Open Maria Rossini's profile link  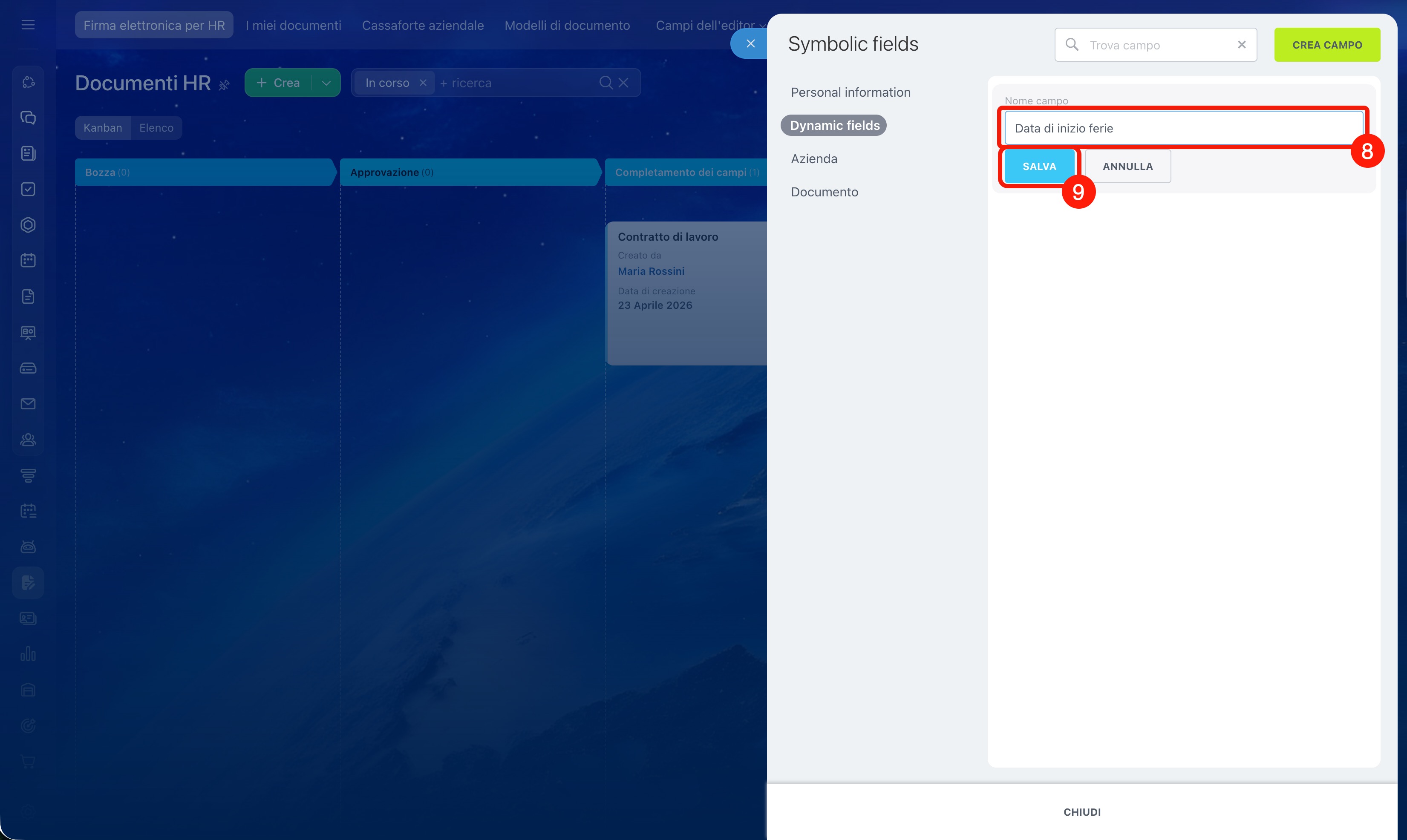click(x=651, y=271)
